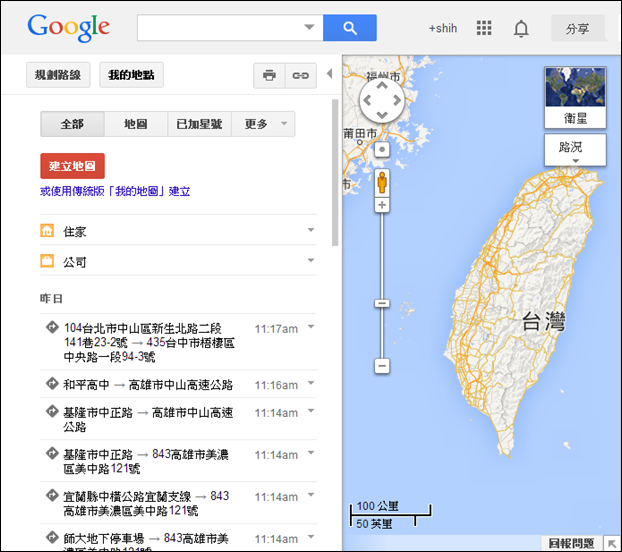This screenshot has height=552, width=622.
Task: Expand the 住家 entry dropdown
Action: (x=311, y=230)
